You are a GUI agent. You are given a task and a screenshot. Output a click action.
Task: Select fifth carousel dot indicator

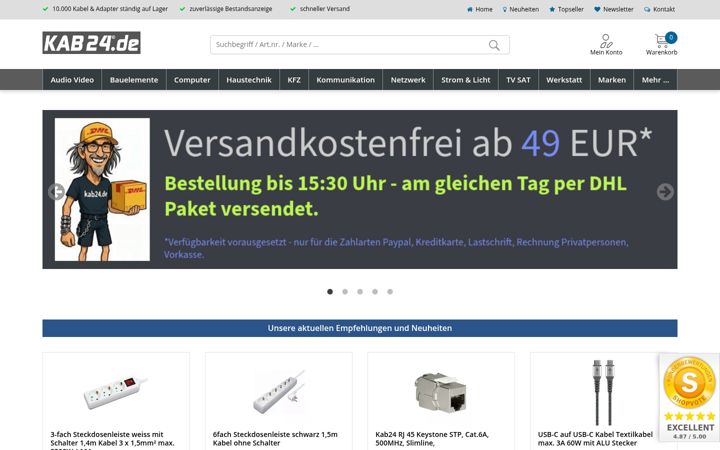point(390,292)
